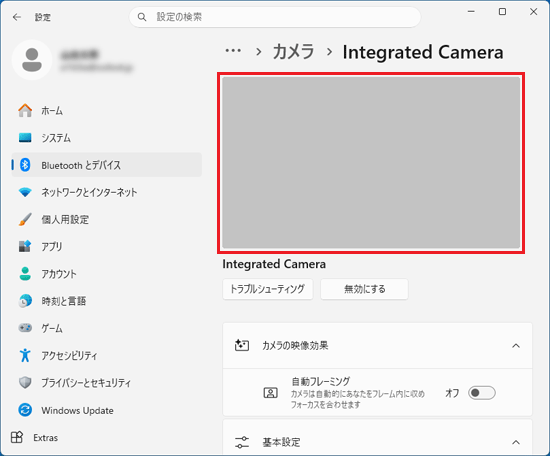
Task: Click the Gaming controller icon
Action: coord(25,328)
